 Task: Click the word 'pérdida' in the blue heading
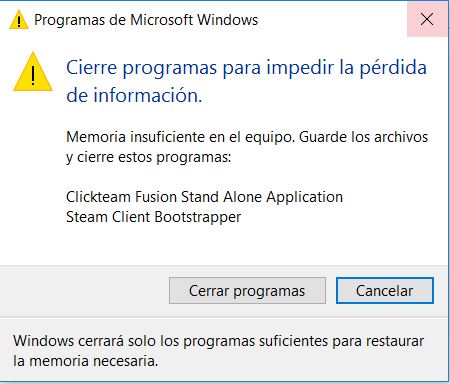click(393, 68)
